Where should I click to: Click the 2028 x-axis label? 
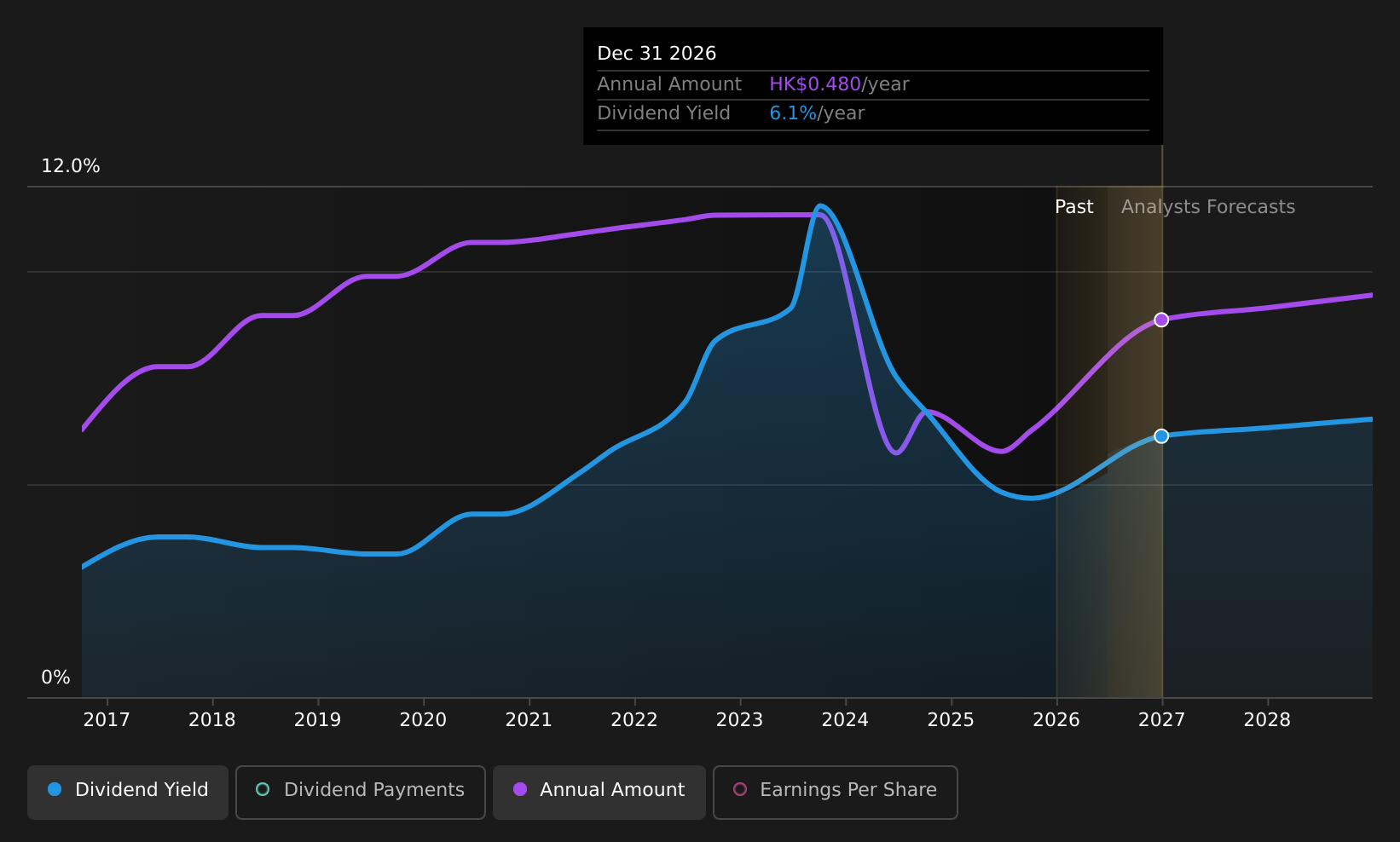click(x=1267, y=720)
